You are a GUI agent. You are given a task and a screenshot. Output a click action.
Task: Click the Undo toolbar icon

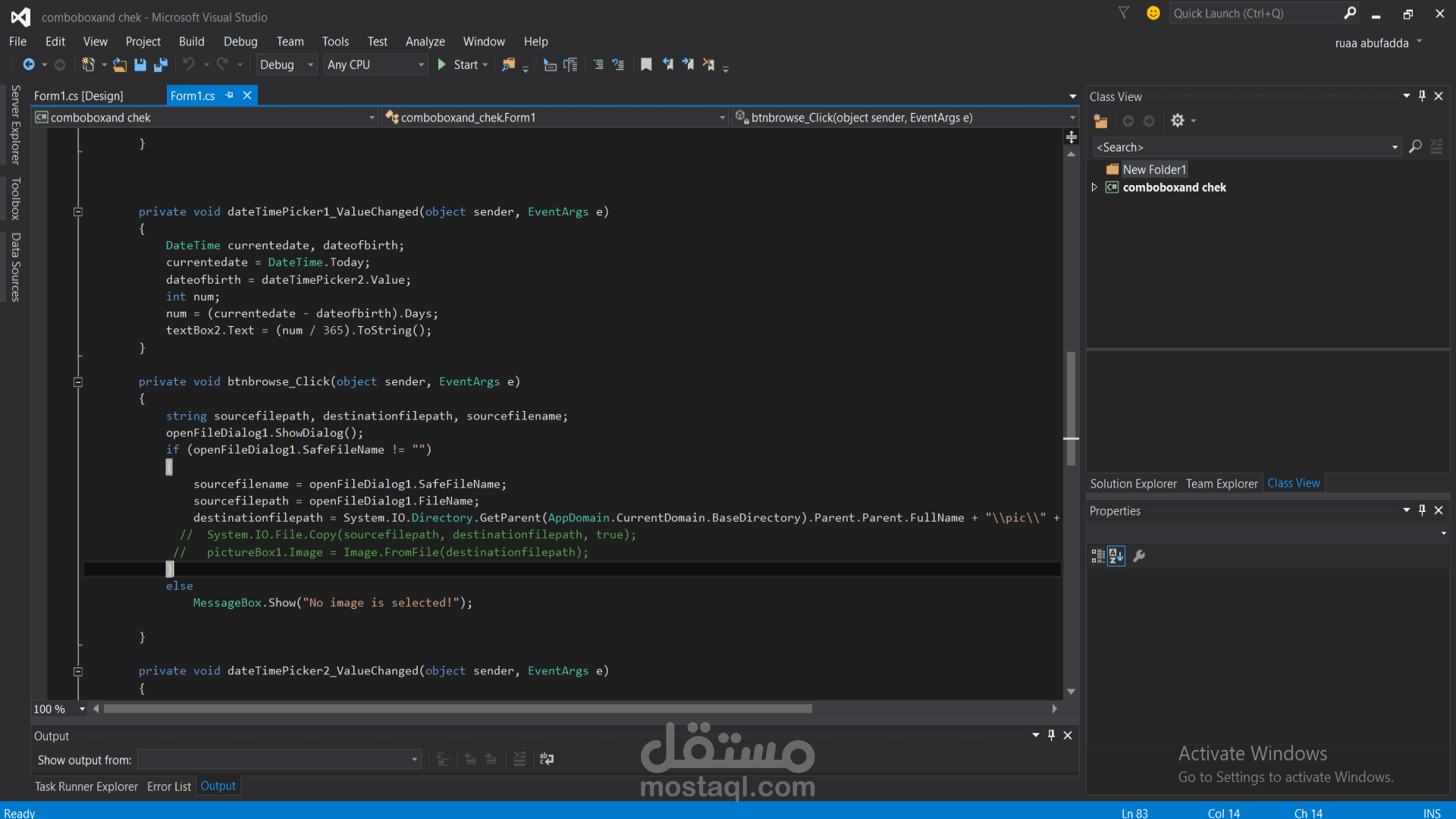point(189,65)
